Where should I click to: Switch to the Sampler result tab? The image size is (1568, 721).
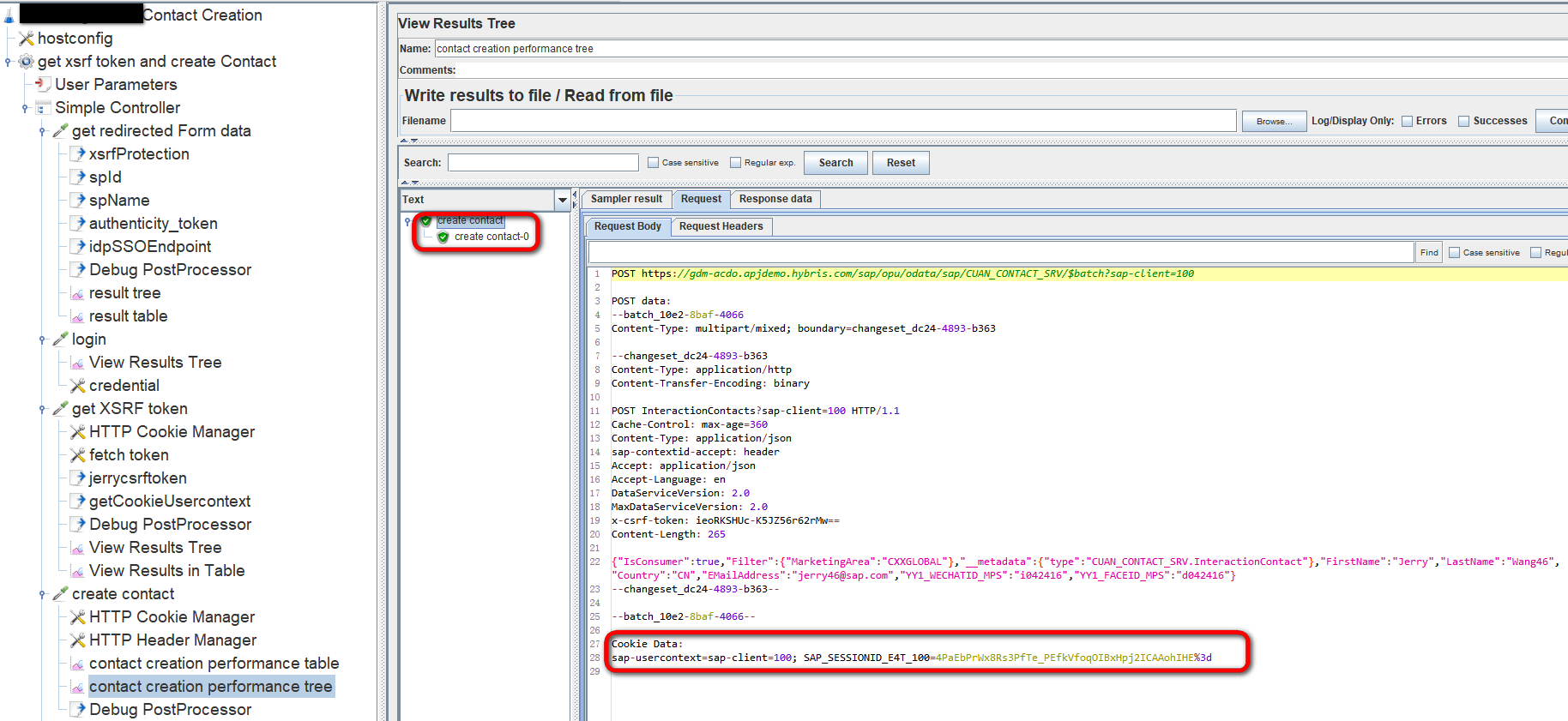click(626, 199)
